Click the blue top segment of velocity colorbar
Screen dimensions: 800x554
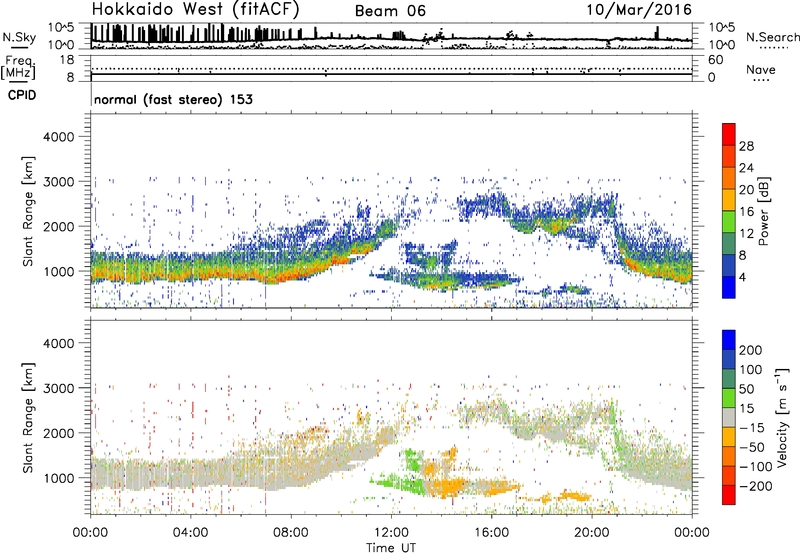click(729, 340)
